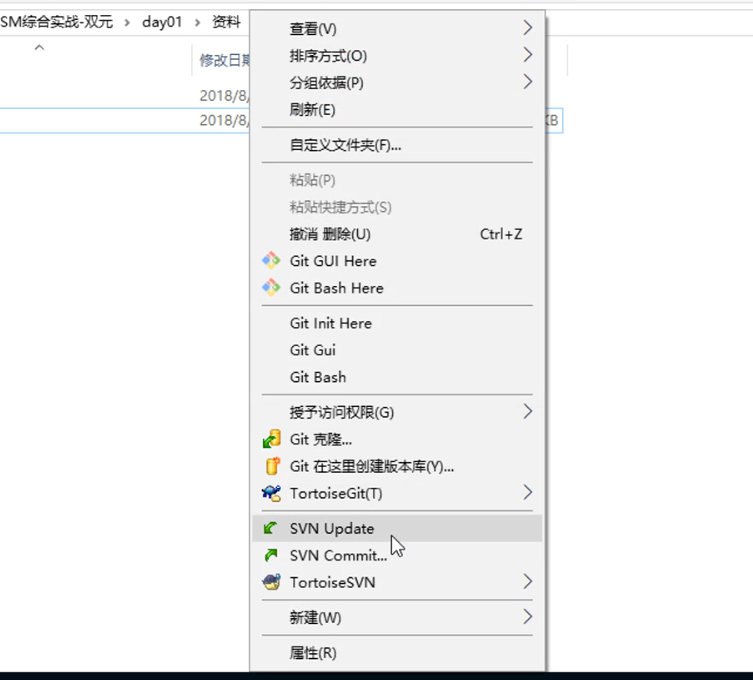
Task: Select Git Gui menu entry
Action: click(x=397, y=350)
